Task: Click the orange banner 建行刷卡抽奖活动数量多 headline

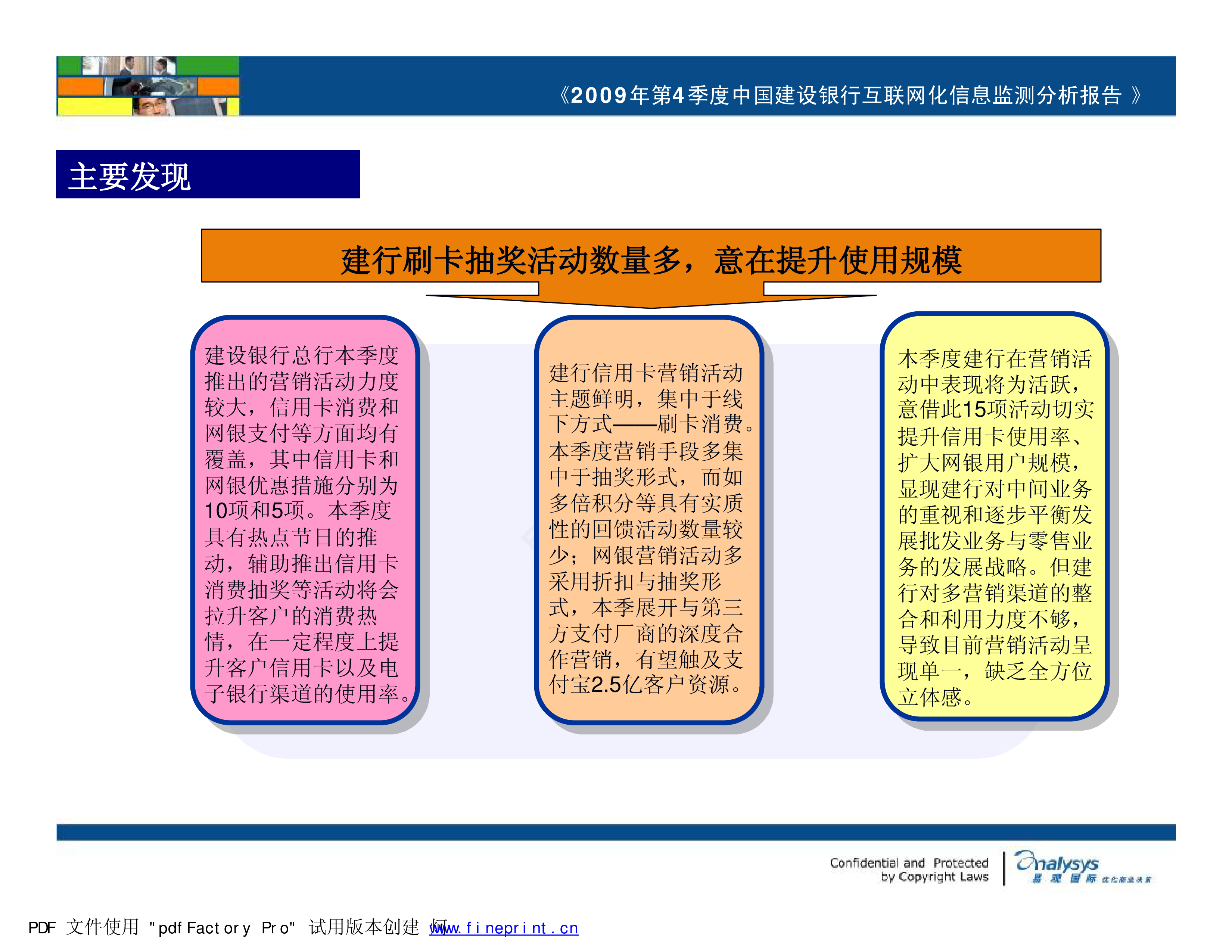Action: pyautogui.click(x=651, y=260)
